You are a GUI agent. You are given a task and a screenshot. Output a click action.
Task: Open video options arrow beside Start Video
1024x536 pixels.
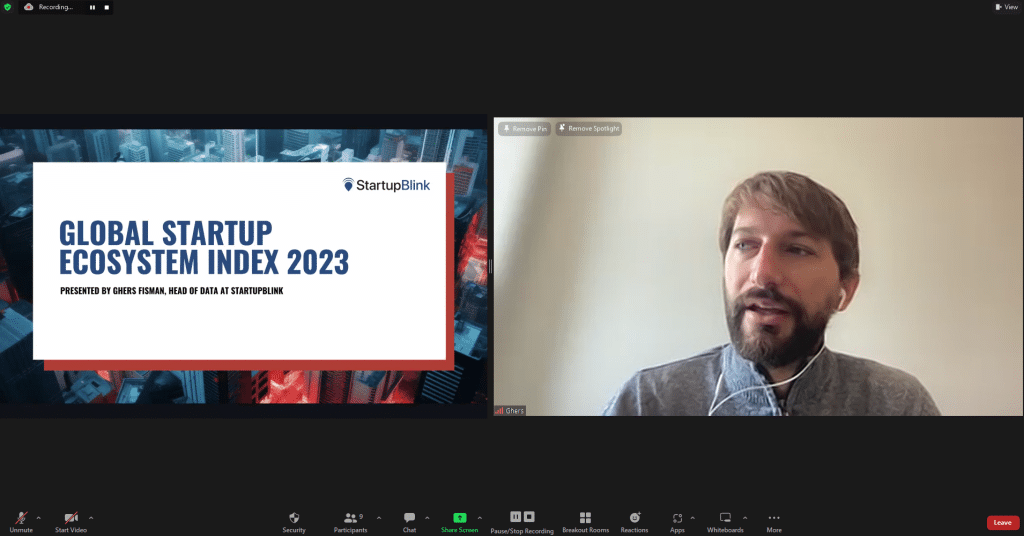click(91, 518)
